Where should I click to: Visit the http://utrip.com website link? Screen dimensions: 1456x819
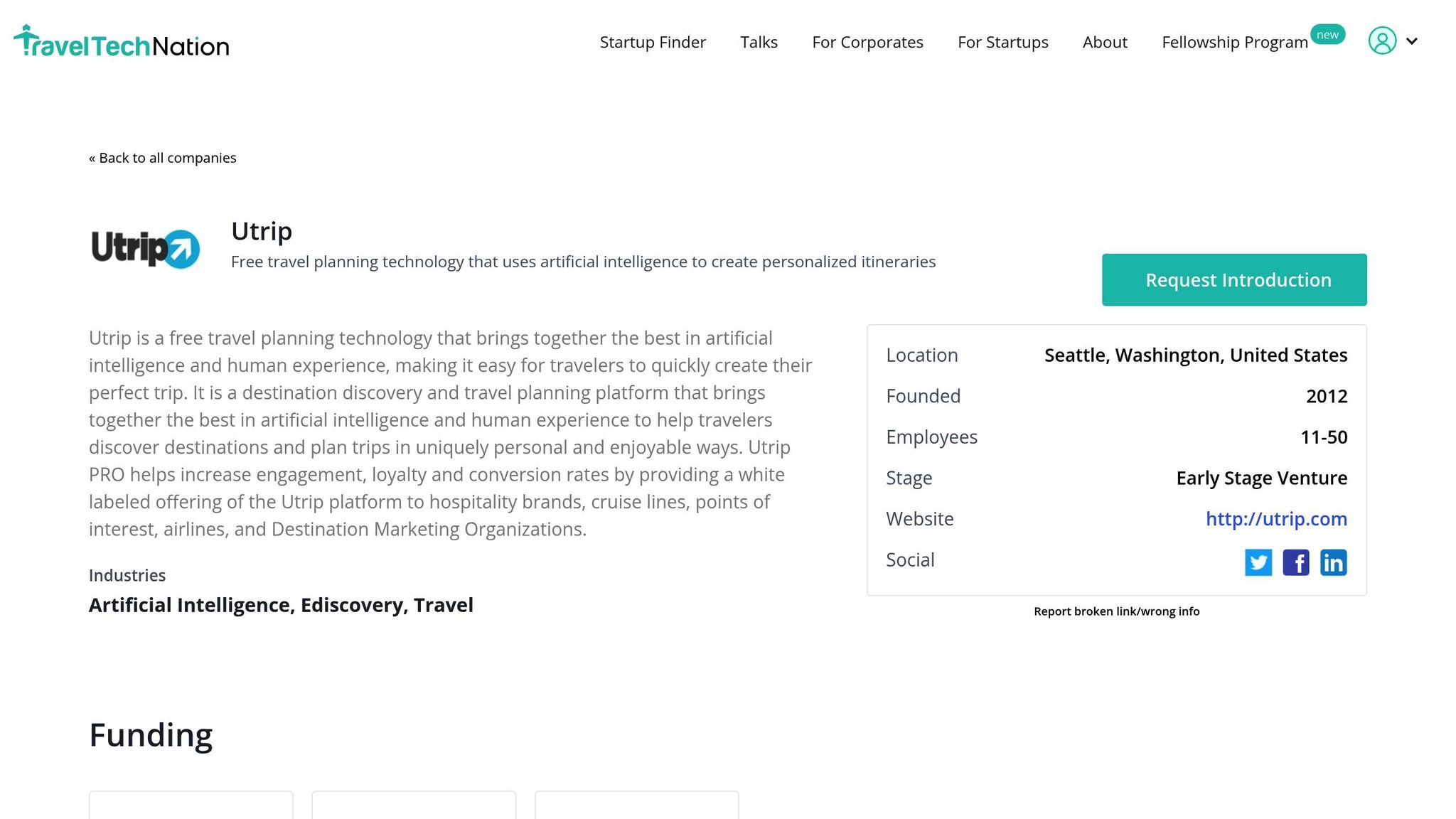(1276, 519)
